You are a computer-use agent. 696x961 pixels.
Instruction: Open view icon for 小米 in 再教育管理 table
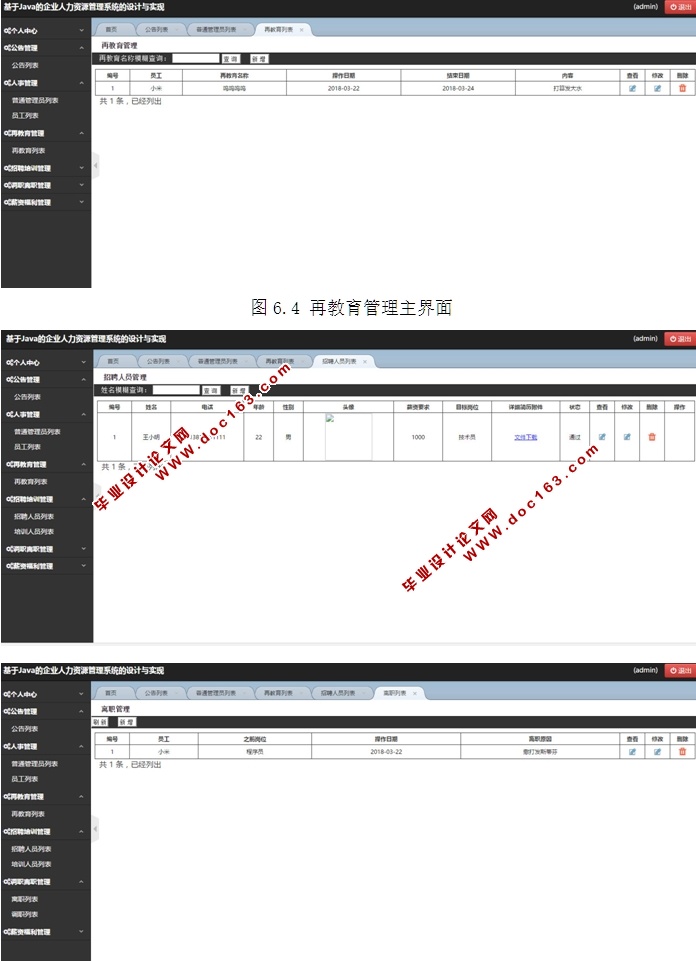[x=632, y=88]
